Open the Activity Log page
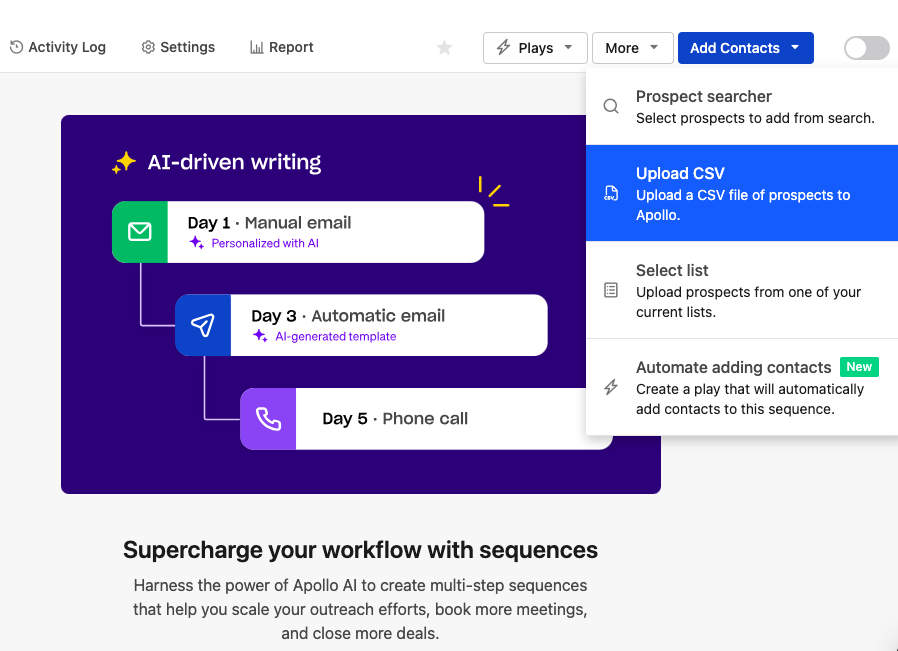 66,47
